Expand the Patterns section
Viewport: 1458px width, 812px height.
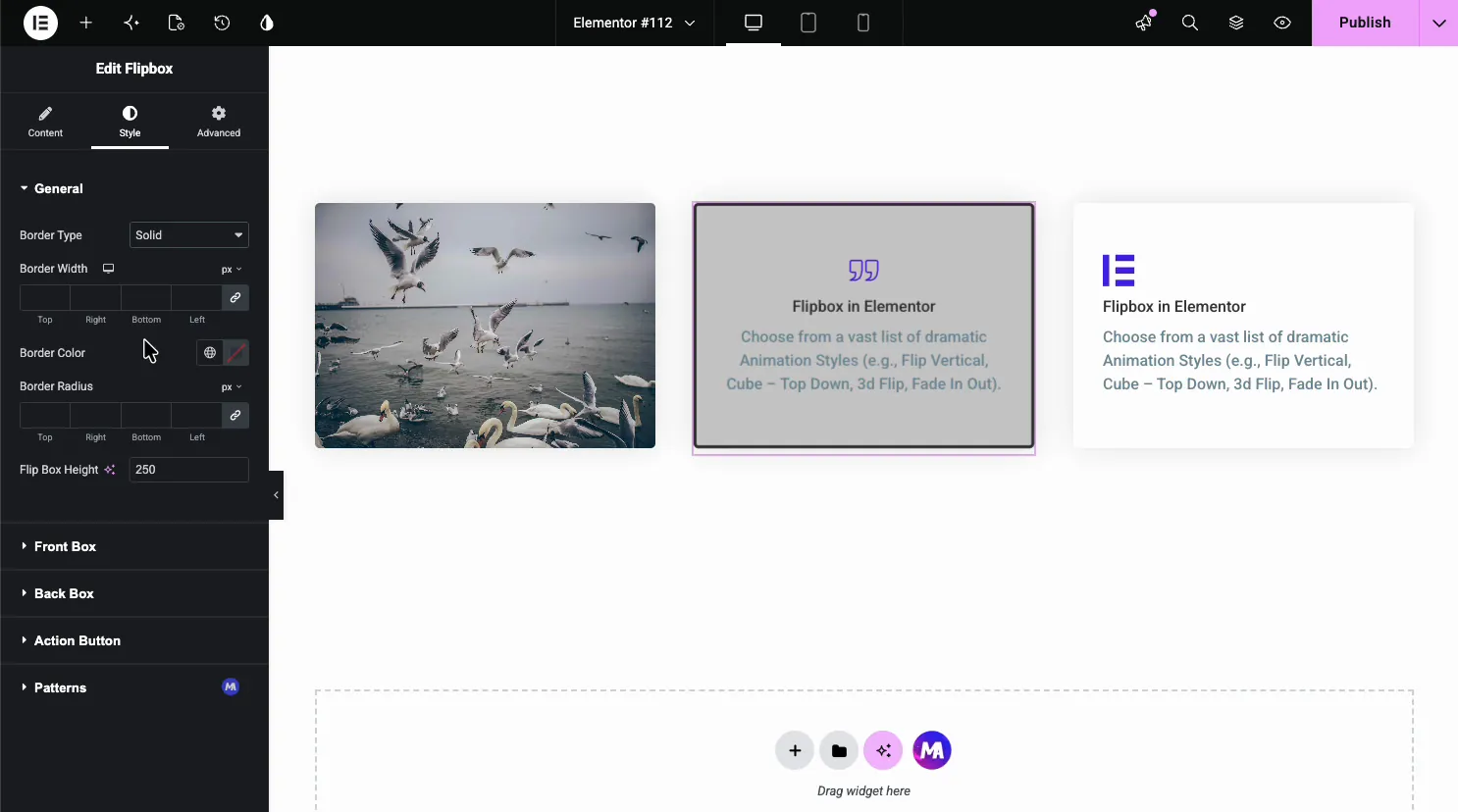(134, 687)
